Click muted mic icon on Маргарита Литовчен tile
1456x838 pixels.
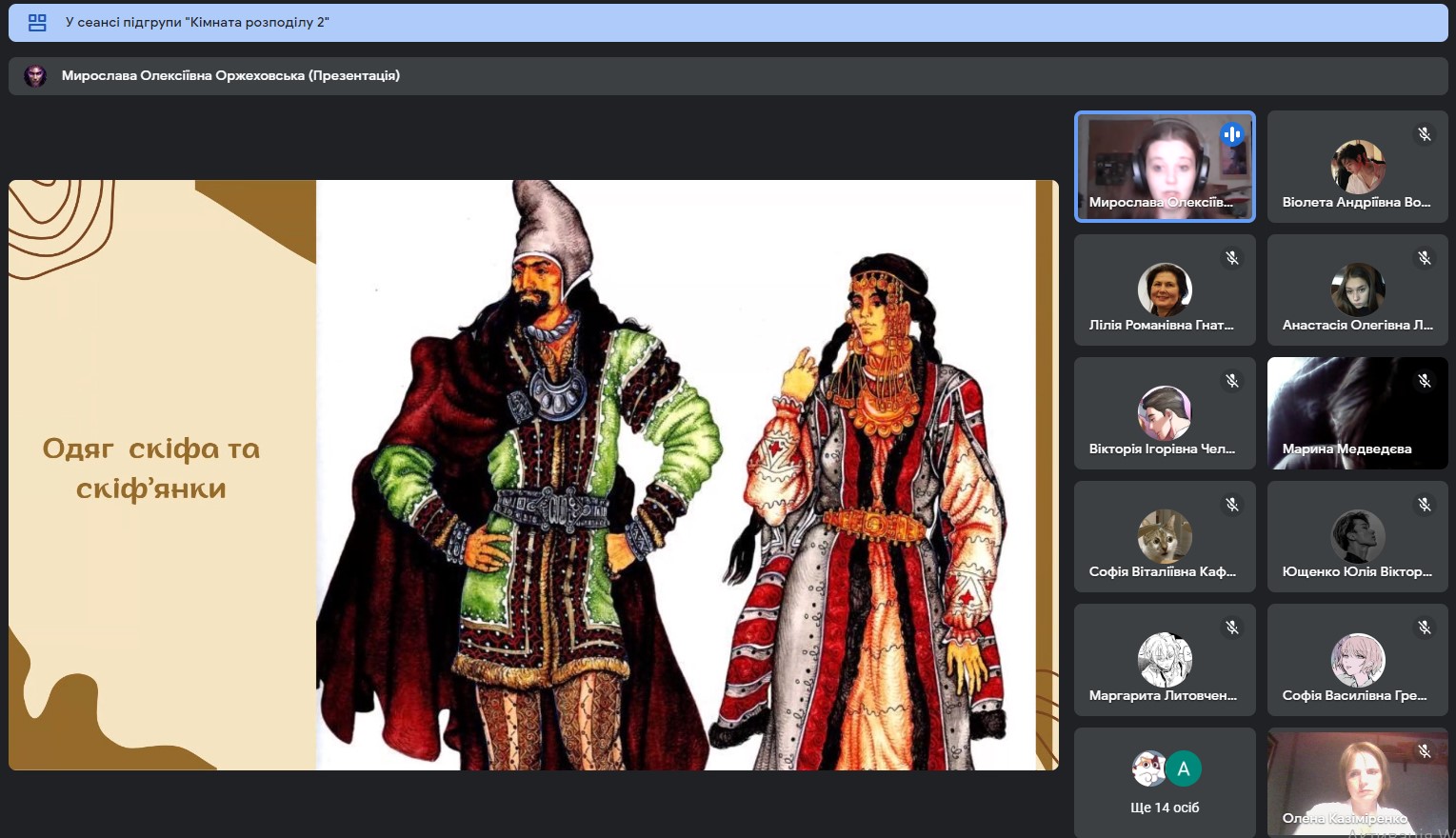click(x=1232, y=628)
